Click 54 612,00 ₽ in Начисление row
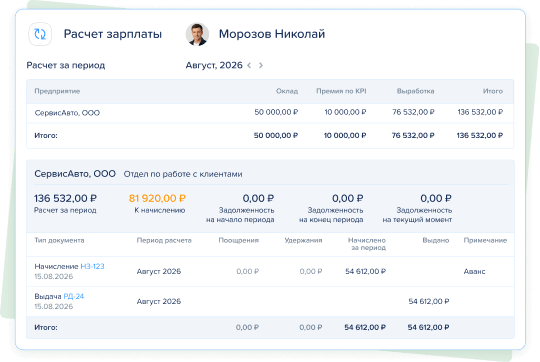 [x=365, y=271]
